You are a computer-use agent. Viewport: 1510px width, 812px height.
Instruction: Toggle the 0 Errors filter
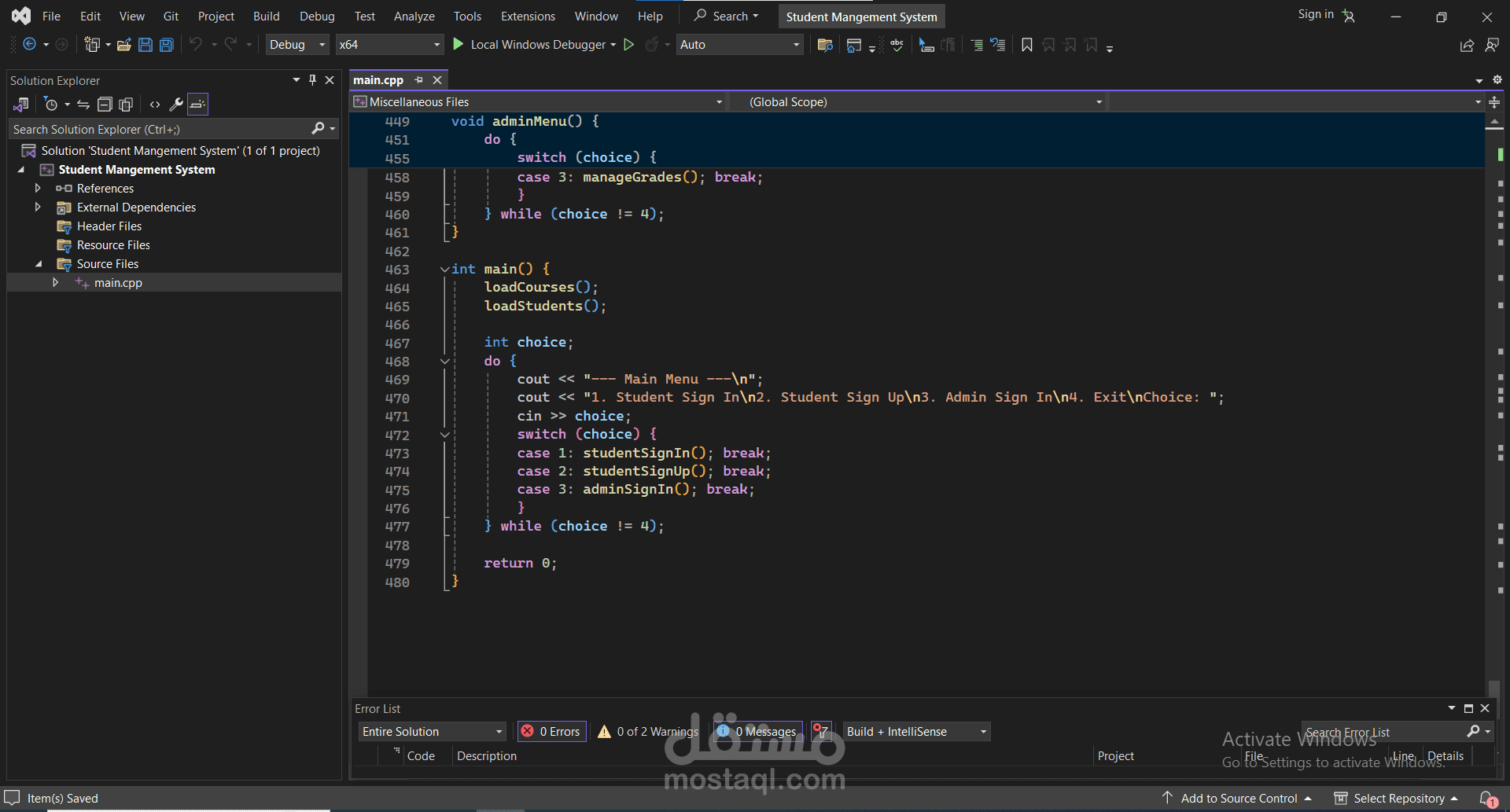tap(551, 732)
